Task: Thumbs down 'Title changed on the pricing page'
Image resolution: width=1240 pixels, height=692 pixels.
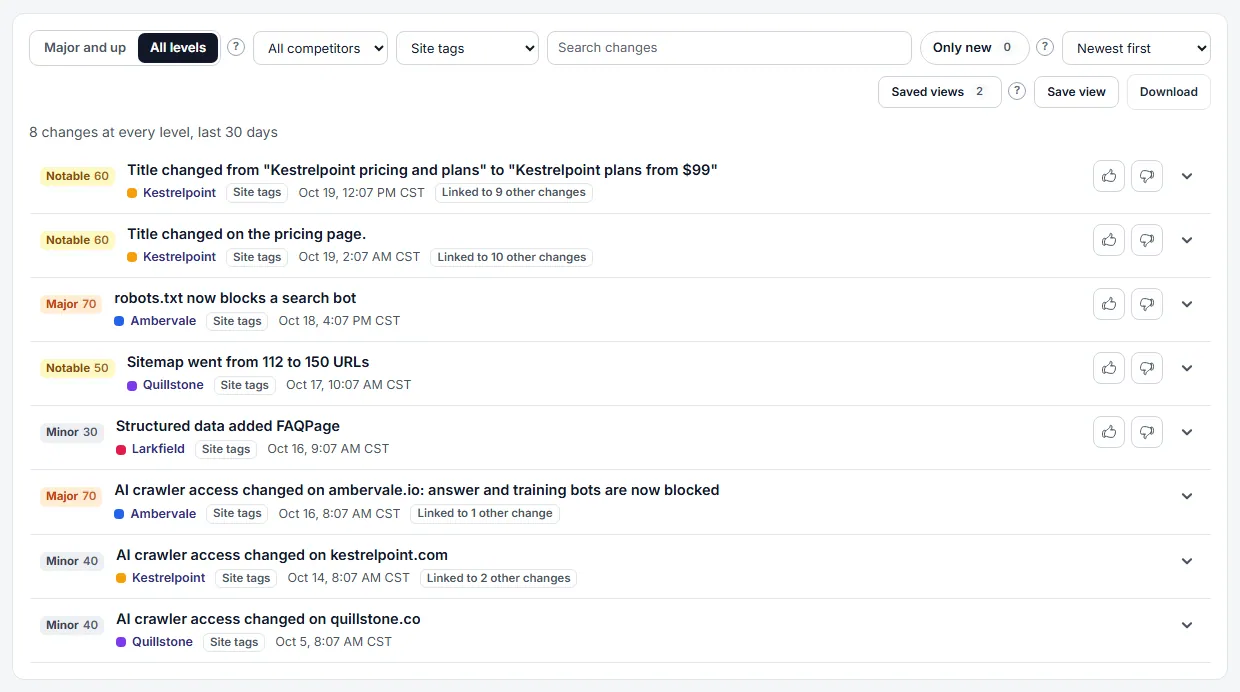Action: [x=1147, y=240]
